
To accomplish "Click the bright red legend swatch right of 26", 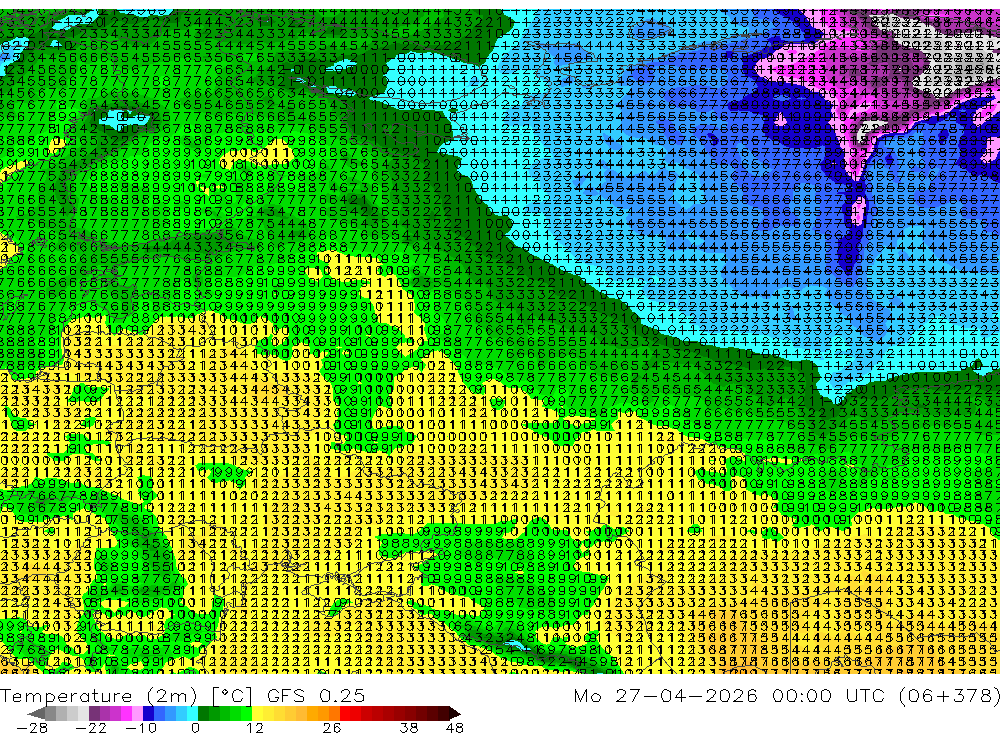I will (x=345, y=713).
